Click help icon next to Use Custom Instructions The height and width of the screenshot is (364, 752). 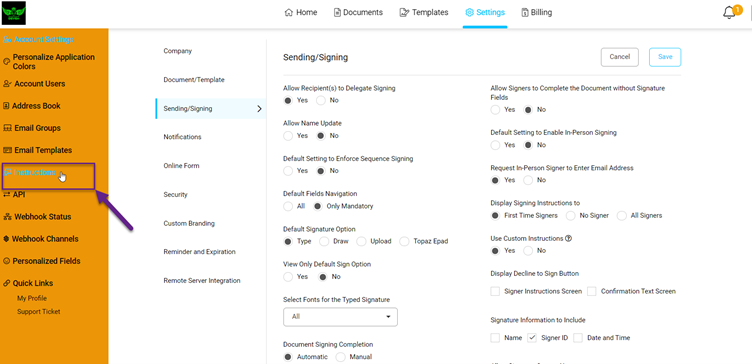[568, 238]
